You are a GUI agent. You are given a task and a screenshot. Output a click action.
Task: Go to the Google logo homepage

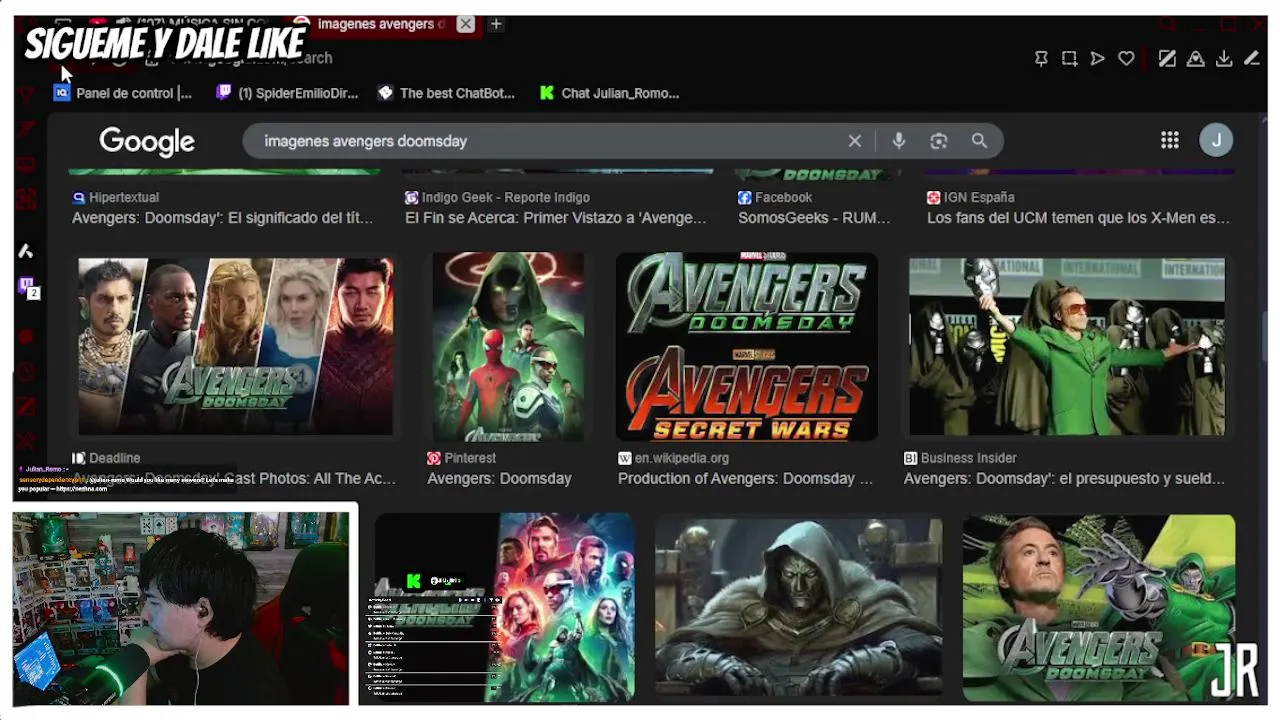coord(147,142)
